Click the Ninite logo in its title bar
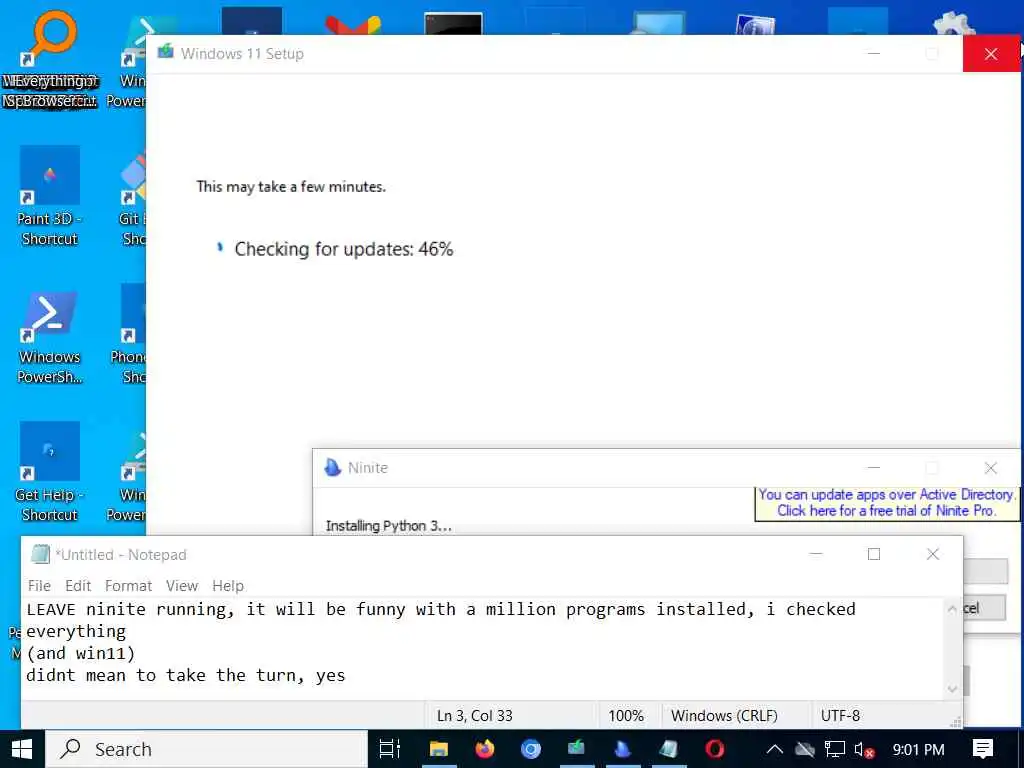 click(x=332, y=467)
